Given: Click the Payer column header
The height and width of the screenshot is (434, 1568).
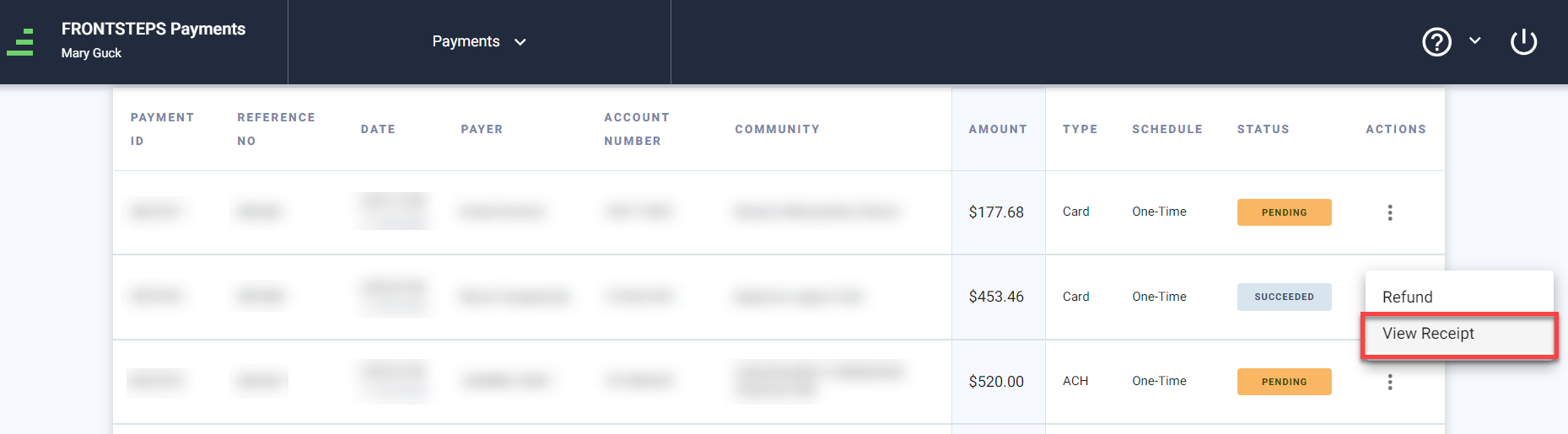Looking at the screenshot, I should (482, 129).
